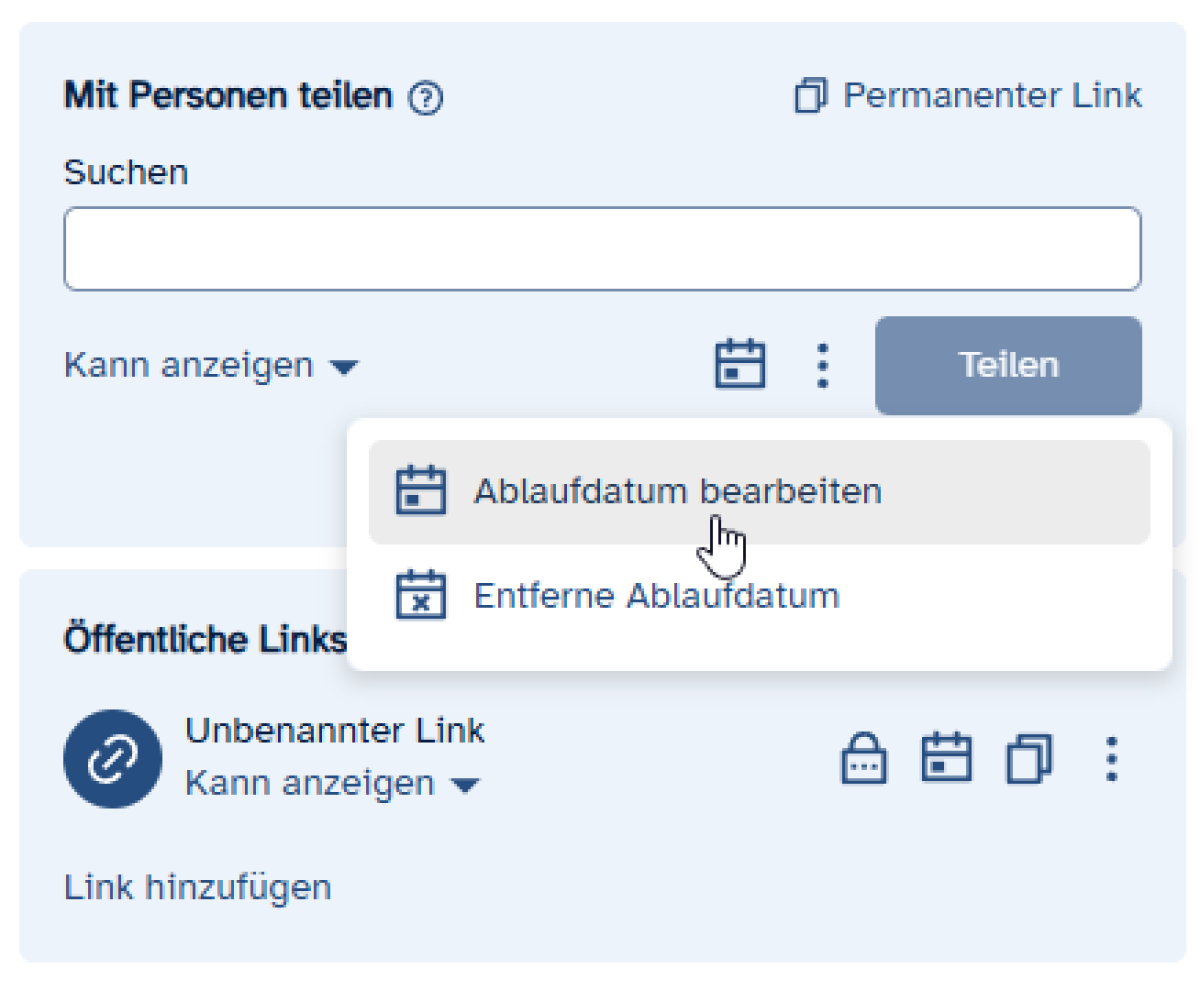This screenshot has height=990, width=1200.
Task: Click the copy icon before Permanenter Link
Action: pos(810,97)
